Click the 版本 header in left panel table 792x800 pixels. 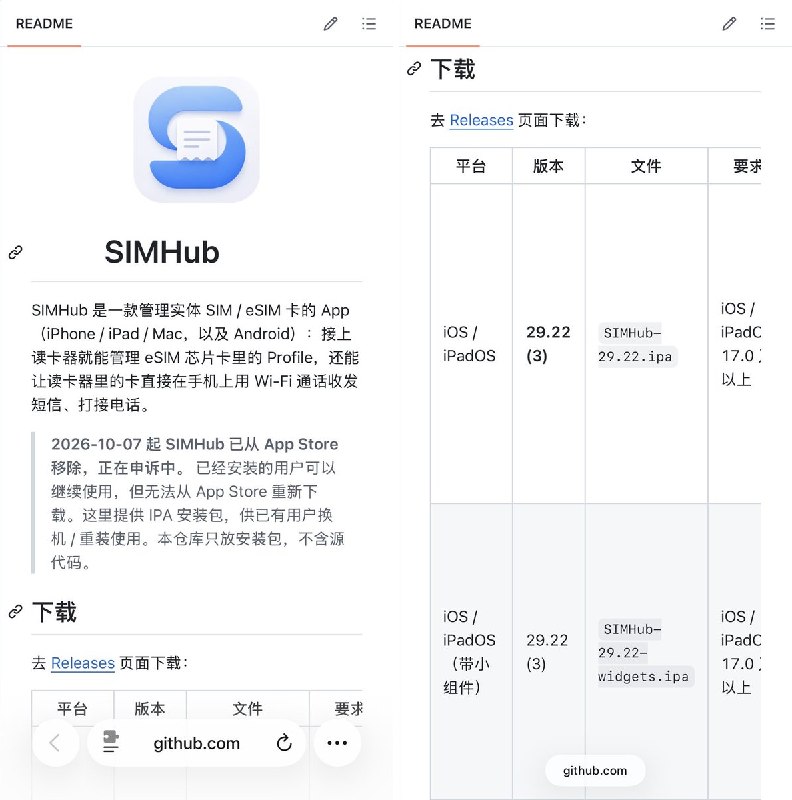coord(150,708)
